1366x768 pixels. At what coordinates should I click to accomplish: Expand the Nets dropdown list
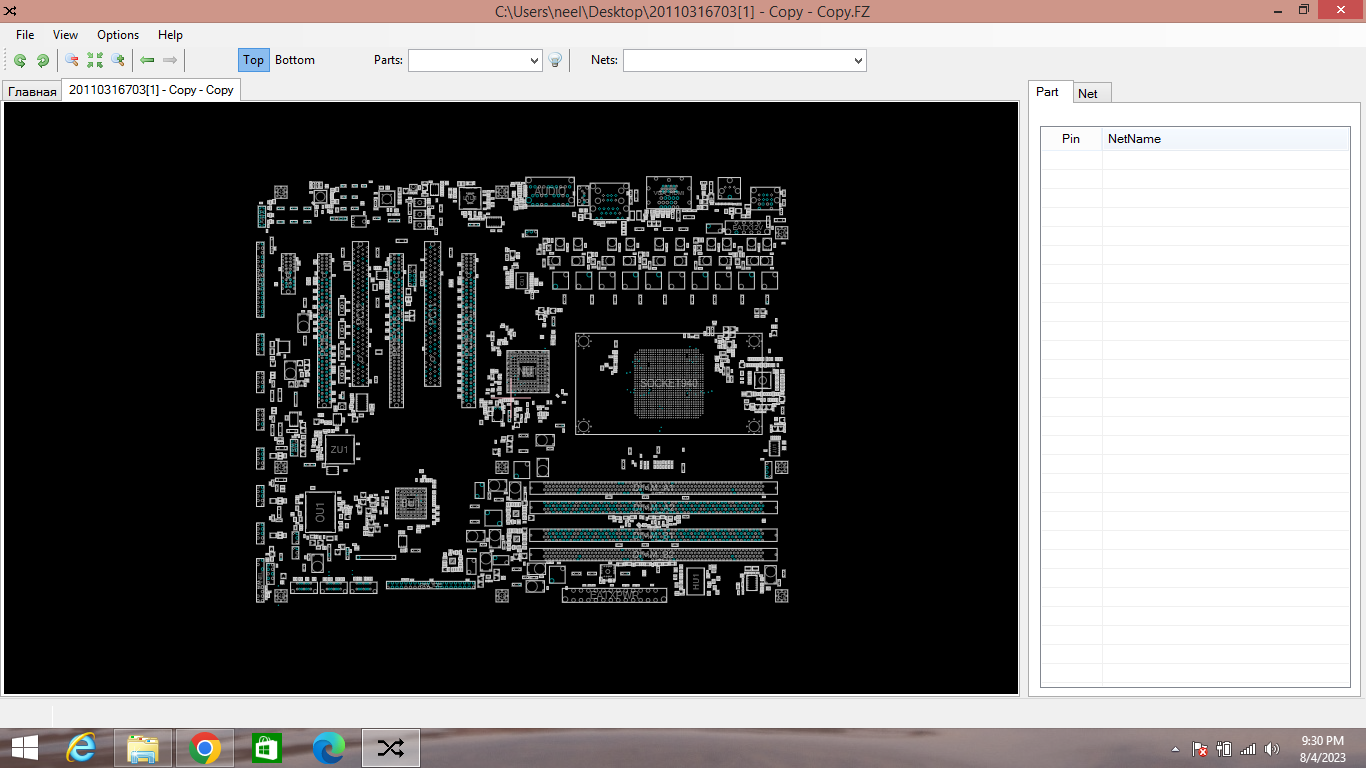tap(858, 61)
